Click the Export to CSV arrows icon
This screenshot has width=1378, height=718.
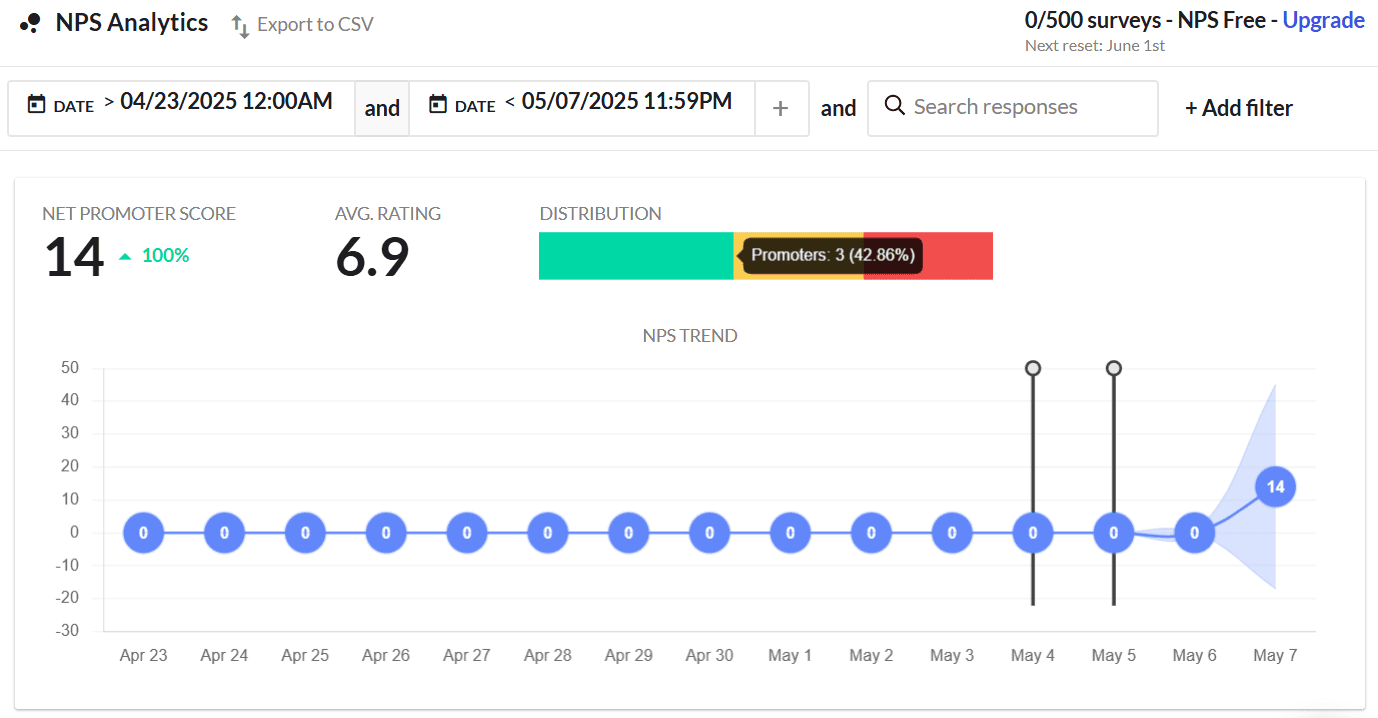tap(240, 25)
